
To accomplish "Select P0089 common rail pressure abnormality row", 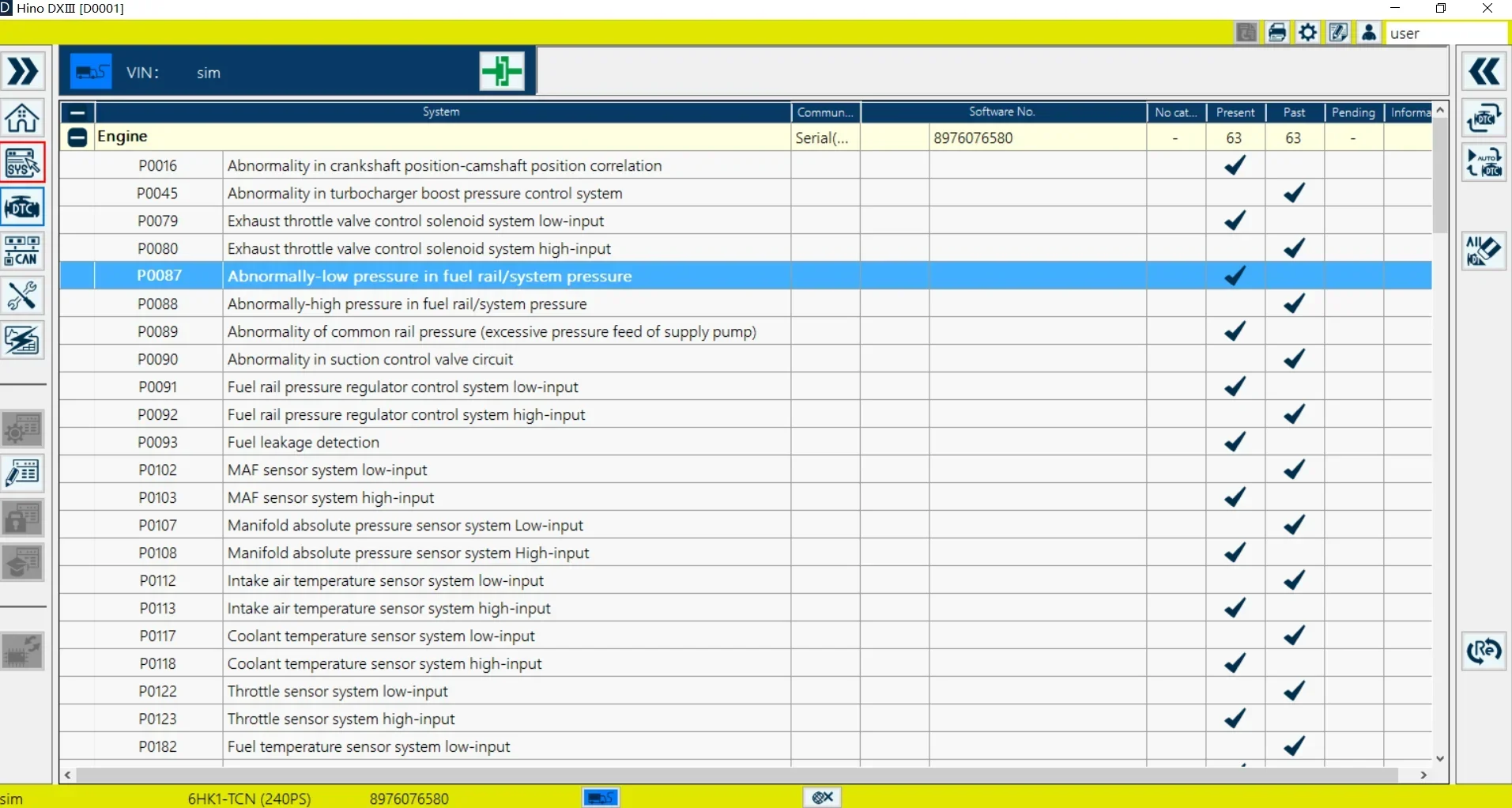I will pos(746,331).
